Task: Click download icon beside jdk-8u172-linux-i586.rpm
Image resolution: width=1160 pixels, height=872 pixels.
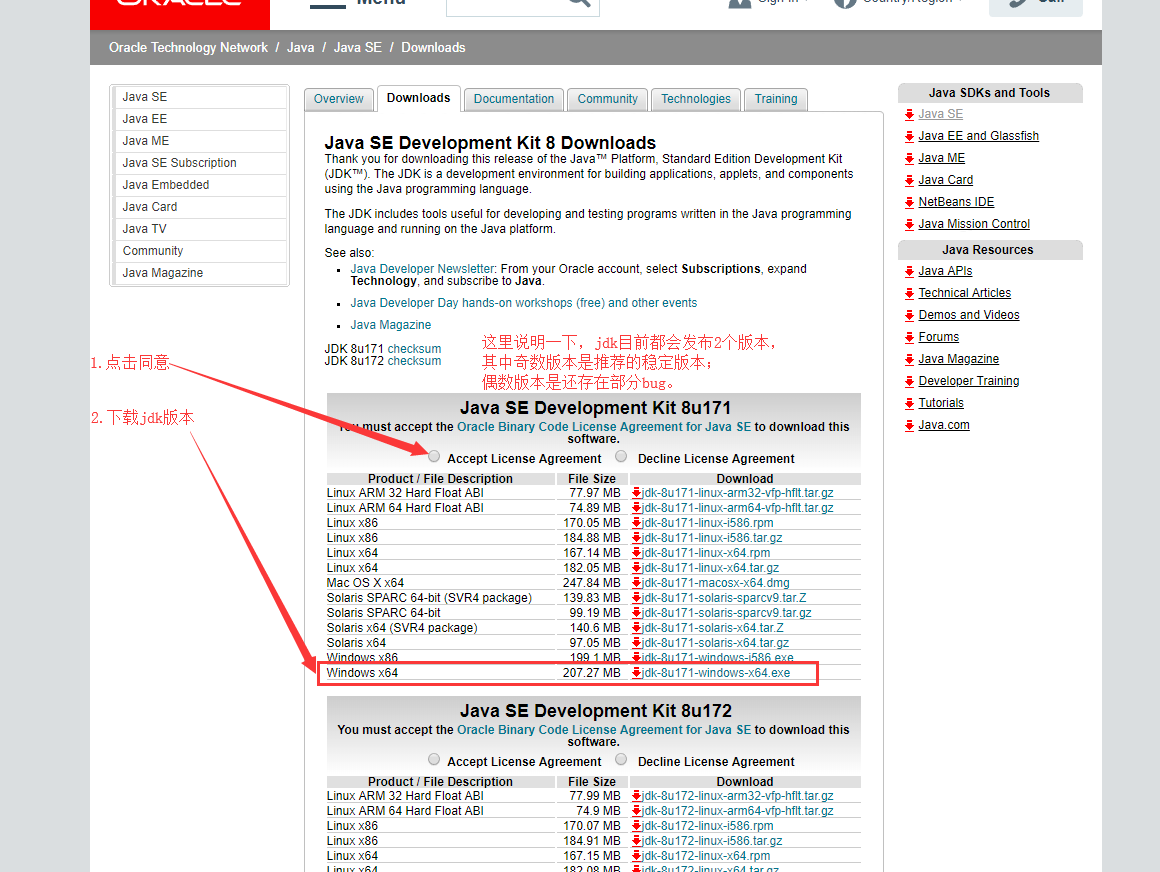Action: [x=636, y=826]
